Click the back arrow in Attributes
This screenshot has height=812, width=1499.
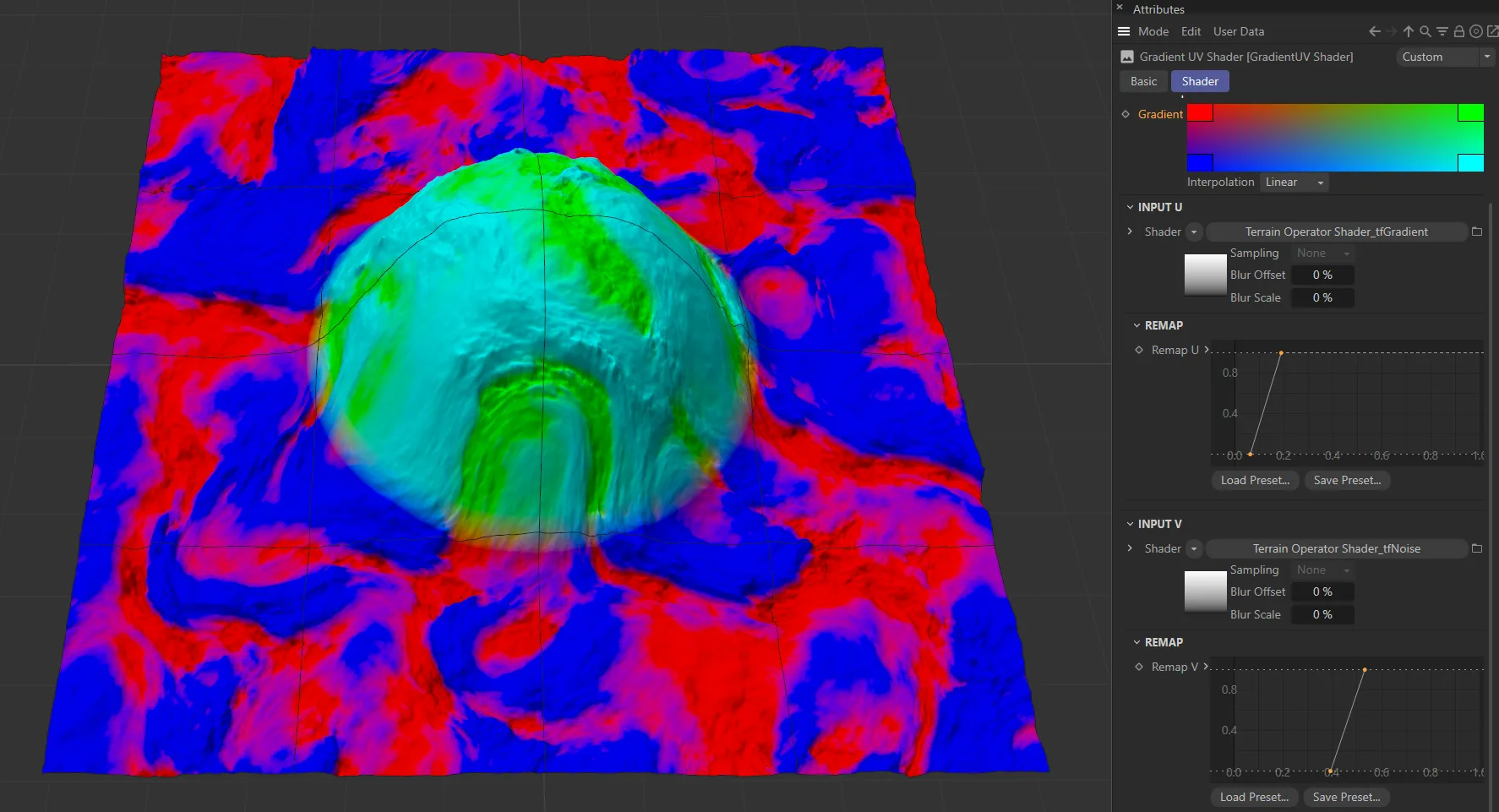pyautogui.click(x=1375, y=31)
